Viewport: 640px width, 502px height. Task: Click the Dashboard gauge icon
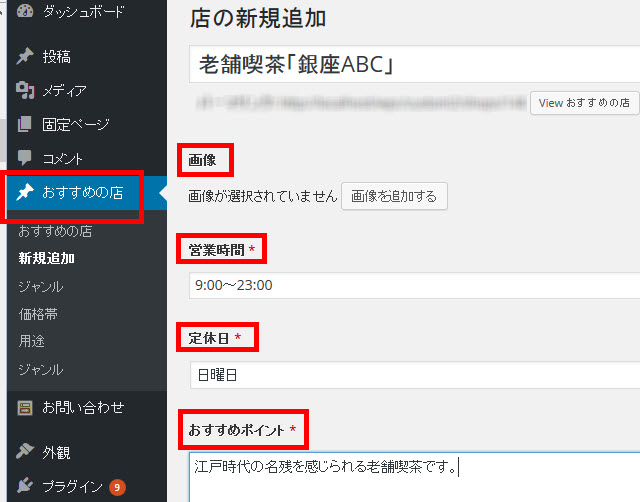point(25,10)
